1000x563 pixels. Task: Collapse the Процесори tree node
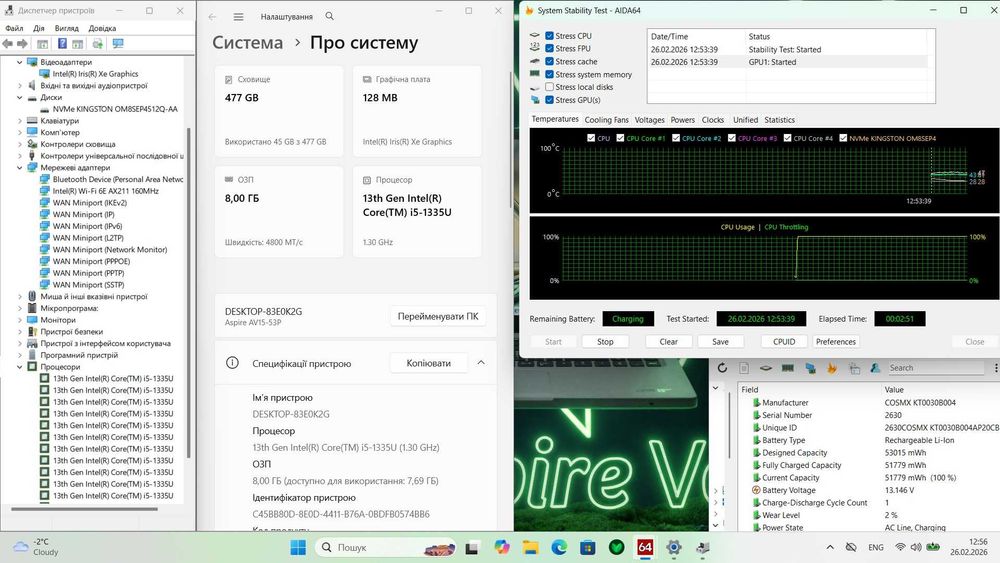click(x=19, y=367)
